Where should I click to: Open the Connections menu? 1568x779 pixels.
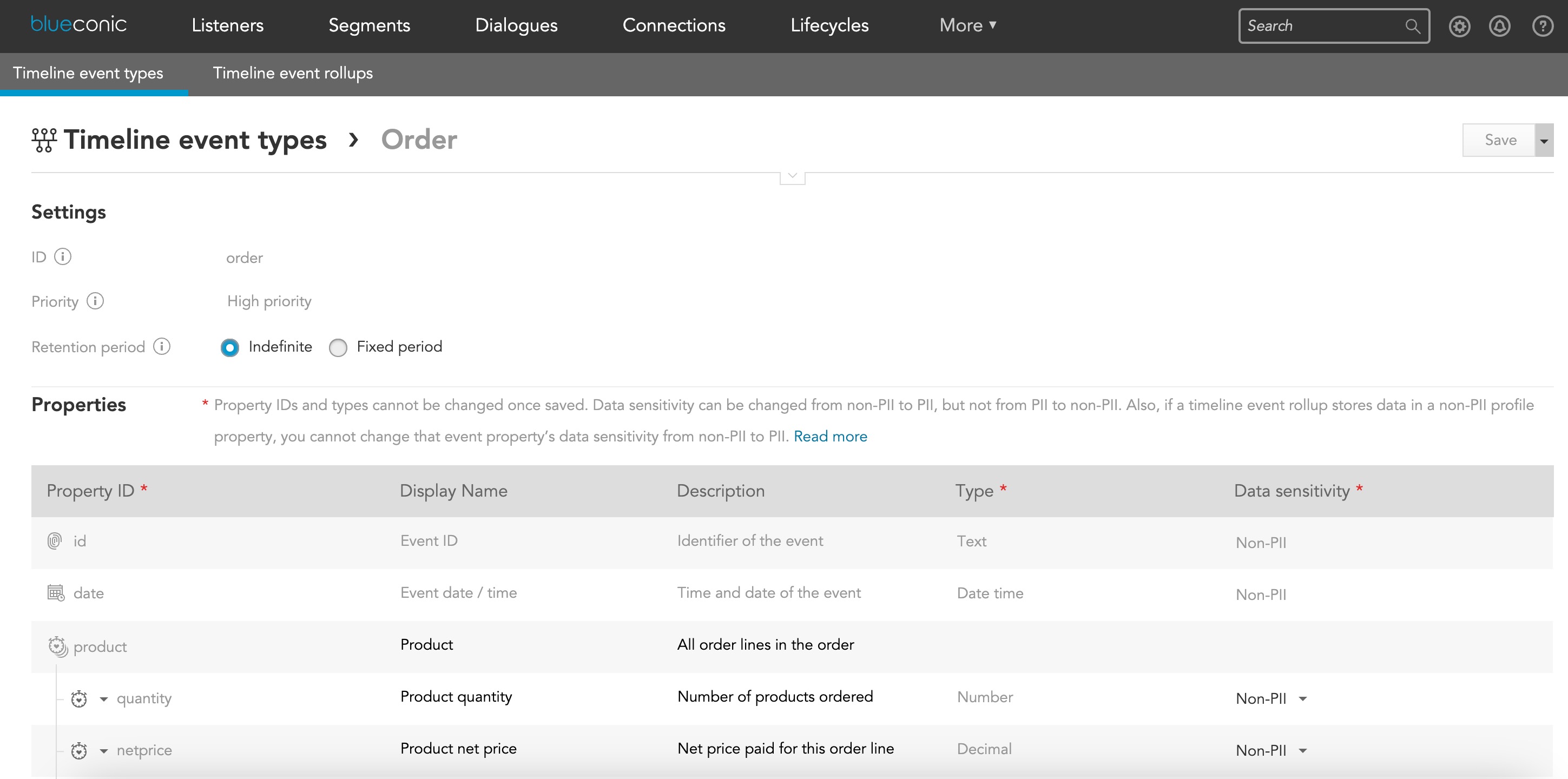tap(674, 25)
